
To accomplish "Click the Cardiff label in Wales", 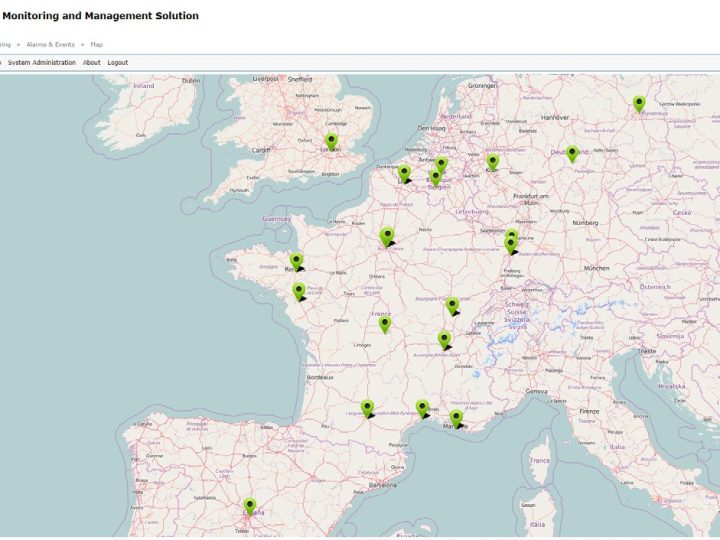I will [x=261, y=150].
